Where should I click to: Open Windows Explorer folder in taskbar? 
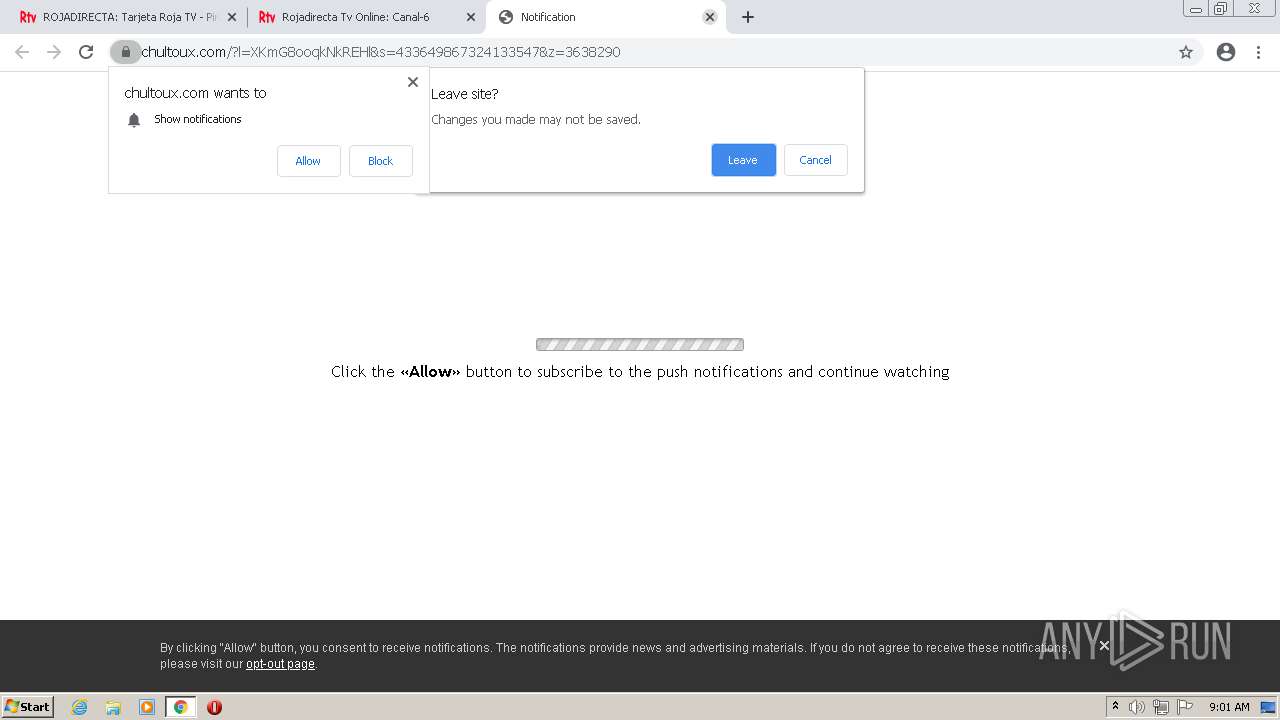click(x=113, y=707)
